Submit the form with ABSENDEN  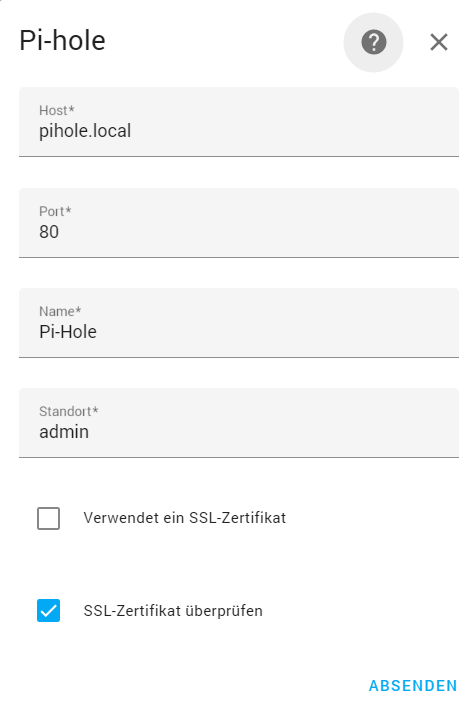click(x=413, y=685)
